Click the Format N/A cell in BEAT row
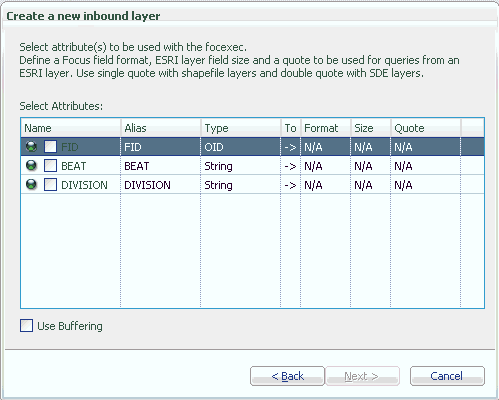Screen dimensions: 499x400 point(326,166)
